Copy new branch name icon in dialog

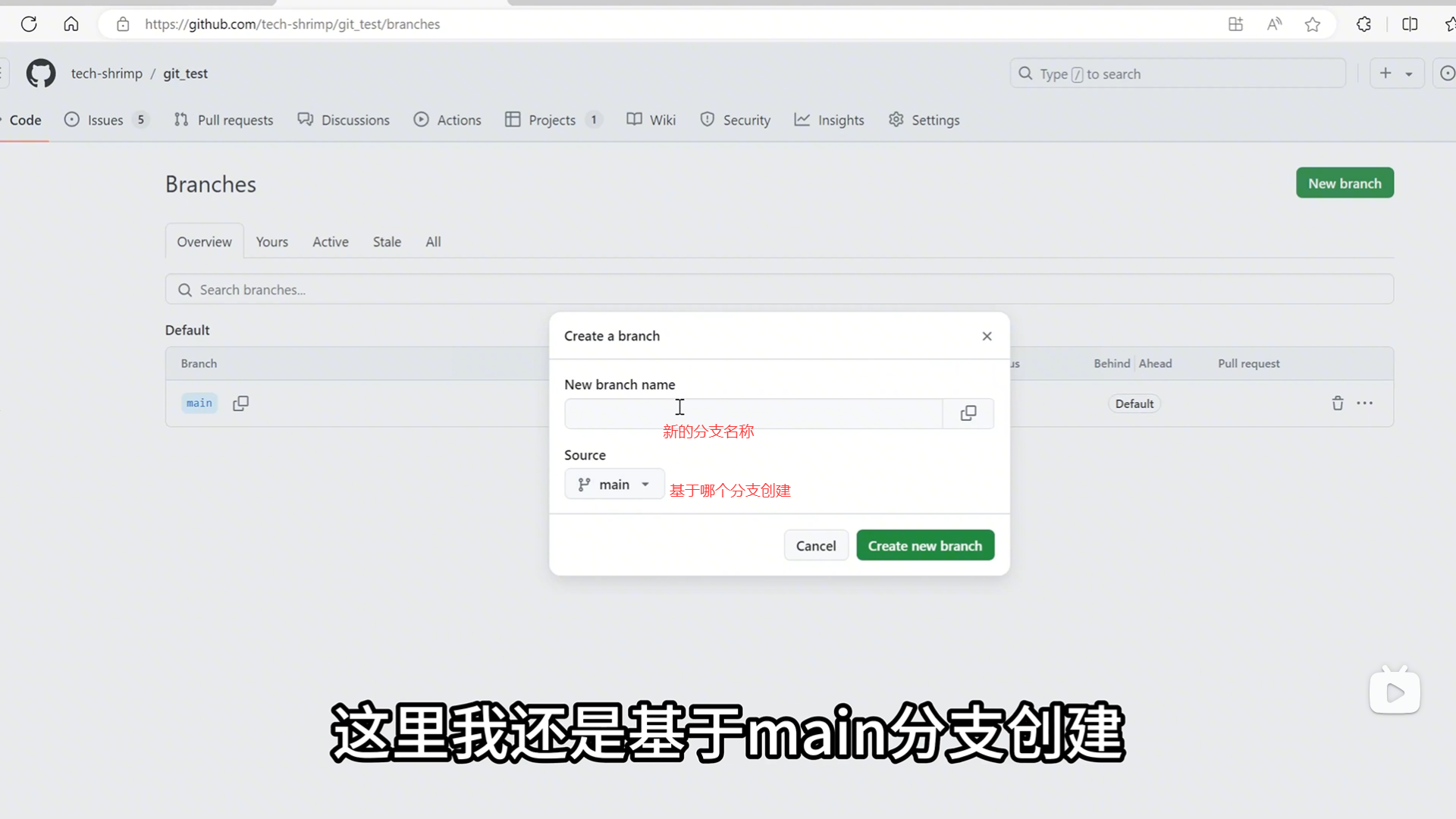coord(968,413)
